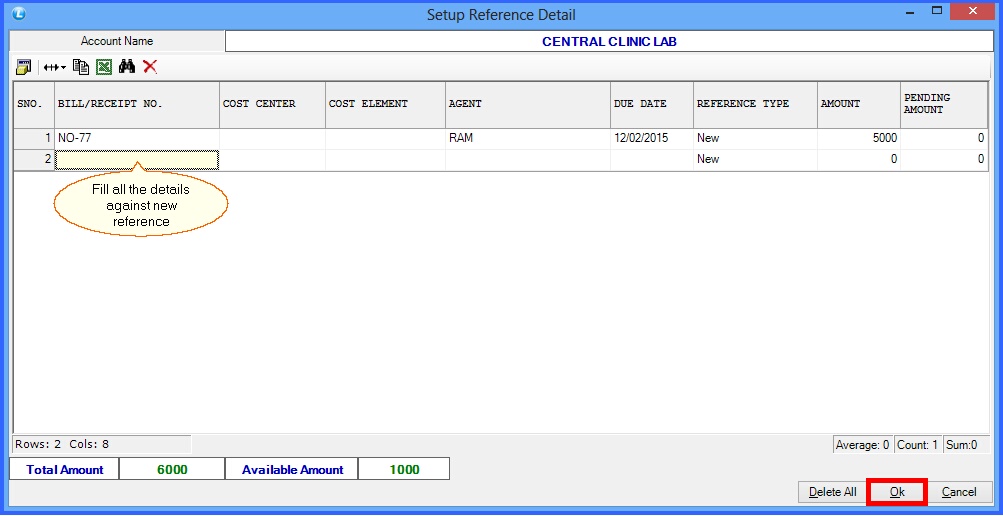
Task: Click Cost Center cell in row 1
Action: coord(272,138)
